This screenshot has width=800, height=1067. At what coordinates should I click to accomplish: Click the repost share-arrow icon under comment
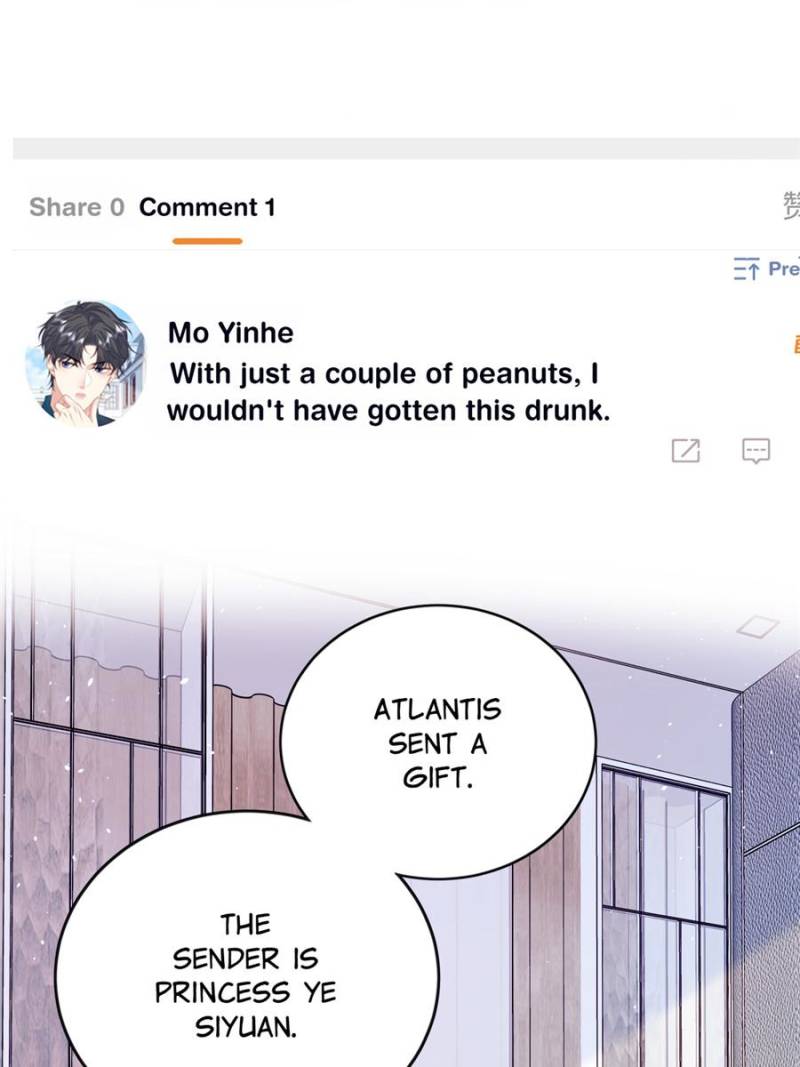tap(686, 450)
